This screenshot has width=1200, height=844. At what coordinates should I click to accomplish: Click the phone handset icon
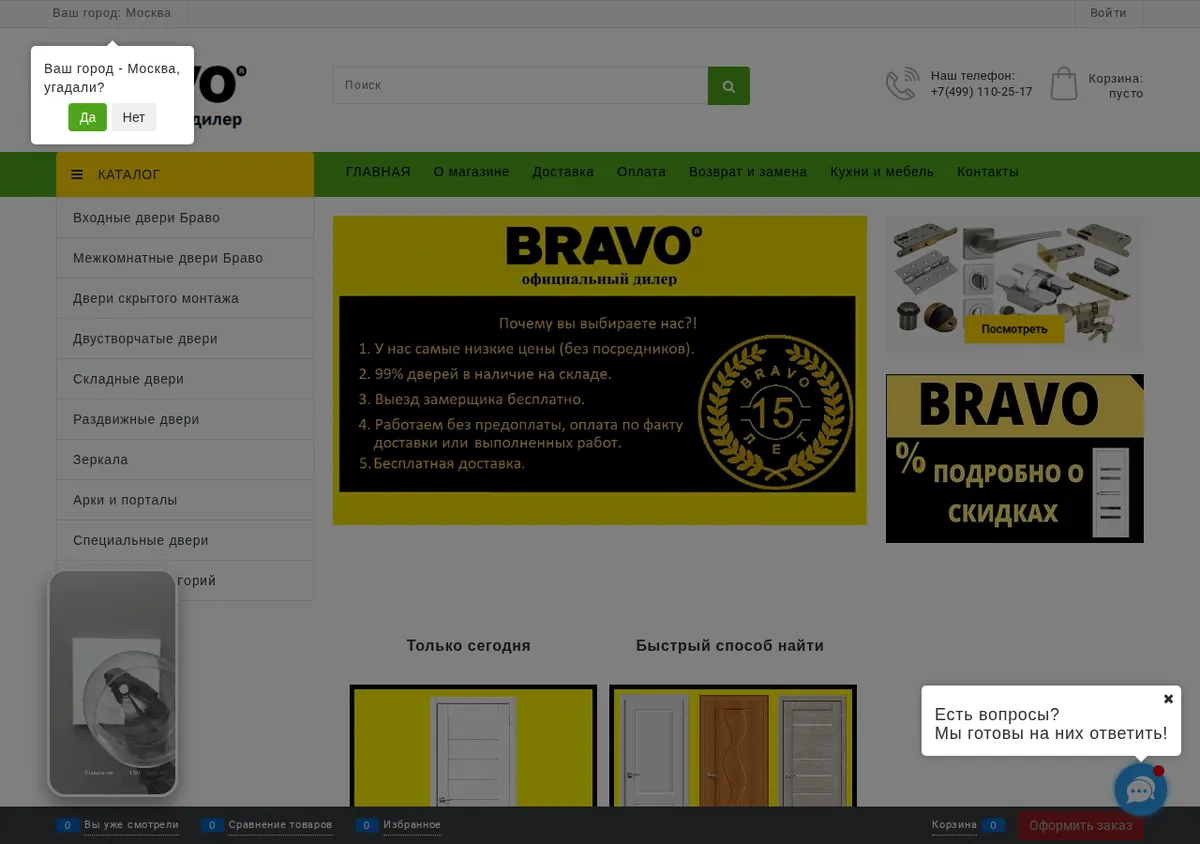point(902,84)
